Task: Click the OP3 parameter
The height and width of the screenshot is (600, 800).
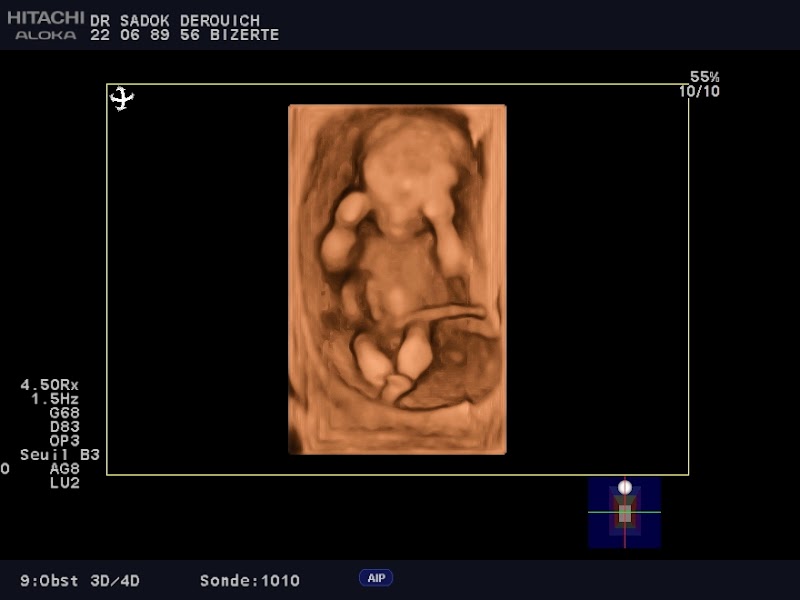Action: (x=64, y=441)
